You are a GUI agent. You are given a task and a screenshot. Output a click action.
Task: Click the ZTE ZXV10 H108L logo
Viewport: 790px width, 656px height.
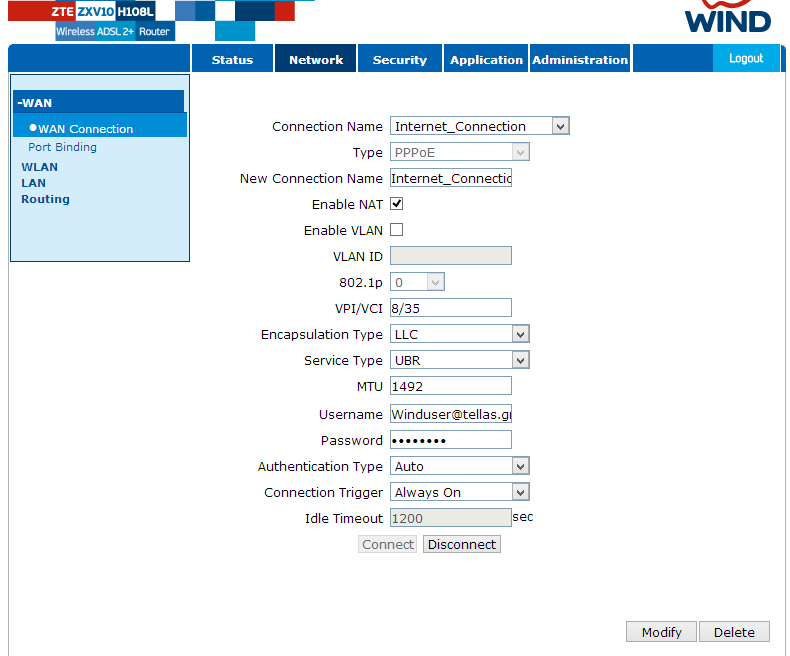coord(102,11)
